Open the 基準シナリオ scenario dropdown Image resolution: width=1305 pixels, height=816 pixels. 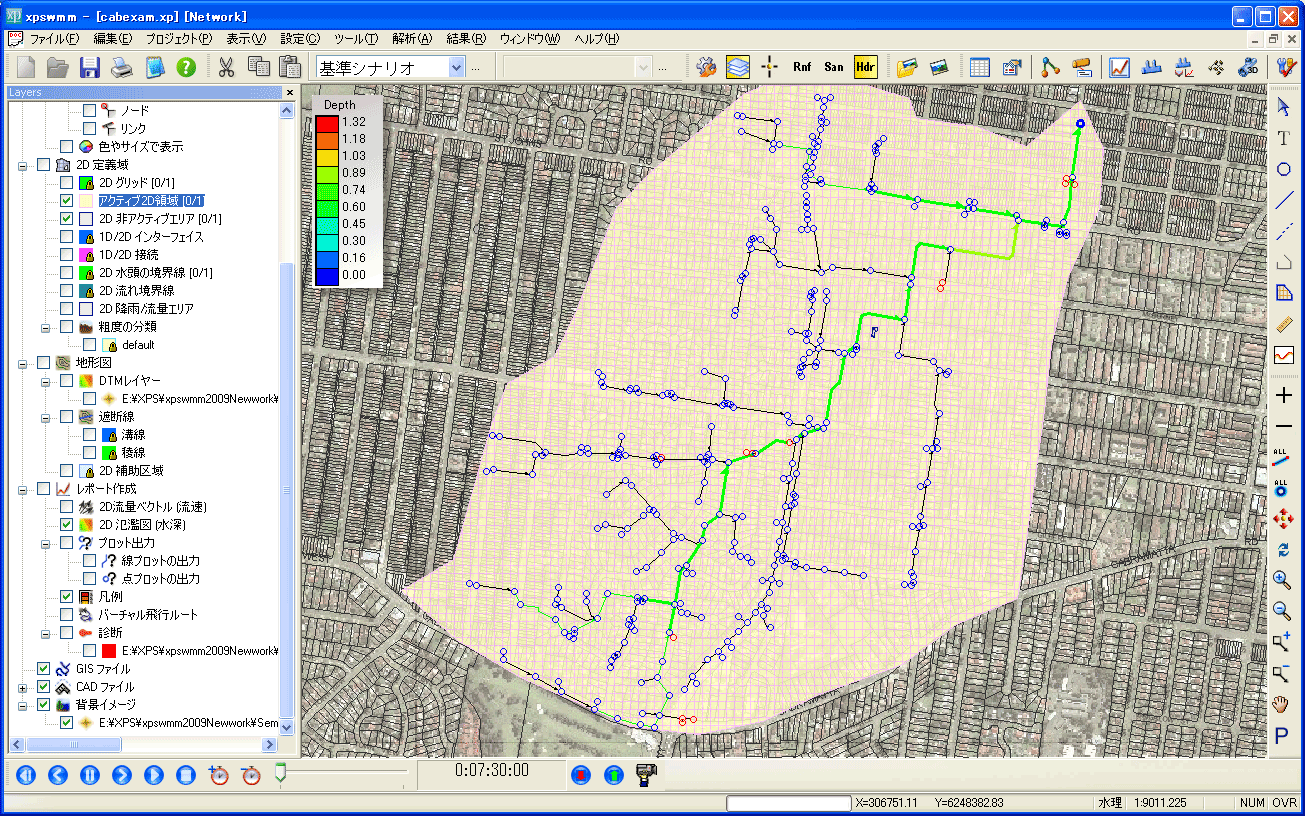pyautogui.click(x=457, y=68)
